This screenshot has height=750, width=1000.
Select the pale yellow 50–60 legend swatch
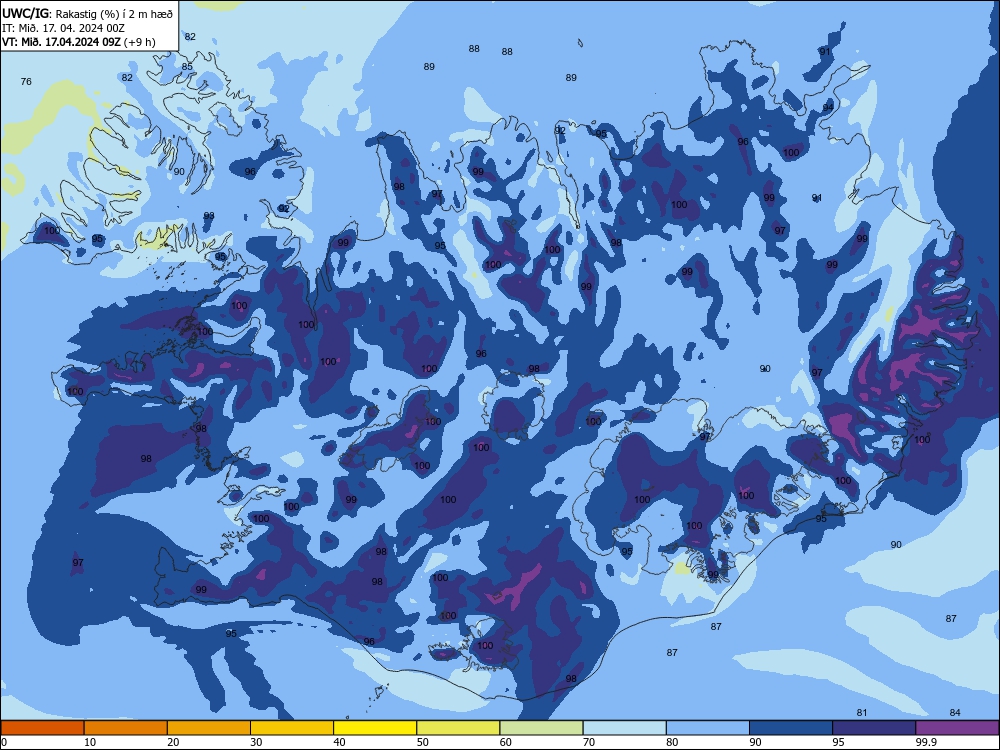458,728
